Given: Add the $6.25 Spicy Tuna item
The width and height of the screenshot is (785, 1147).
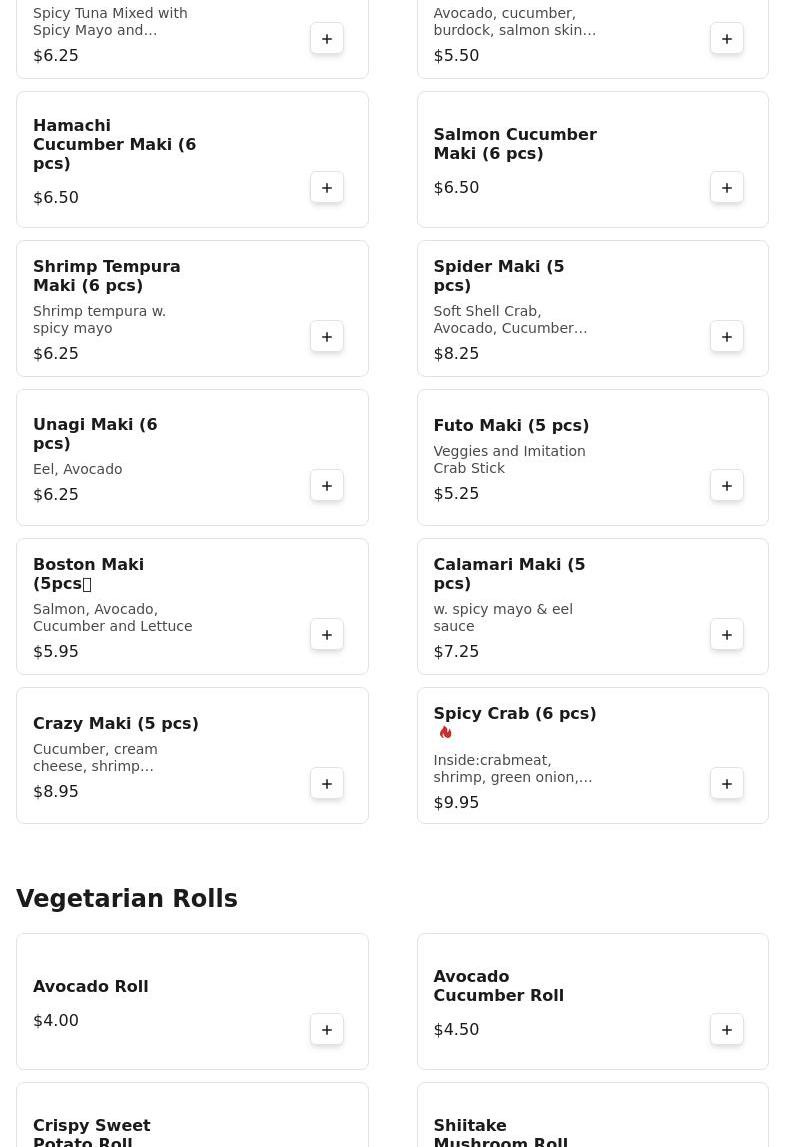Looking at the screenshot, I should 327,39.
